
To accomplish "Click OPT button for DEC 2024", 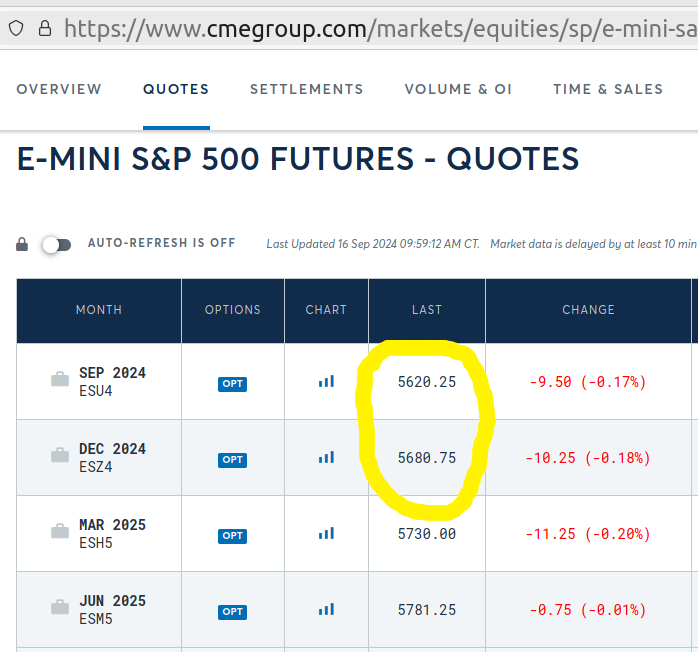I will point(232,459).
